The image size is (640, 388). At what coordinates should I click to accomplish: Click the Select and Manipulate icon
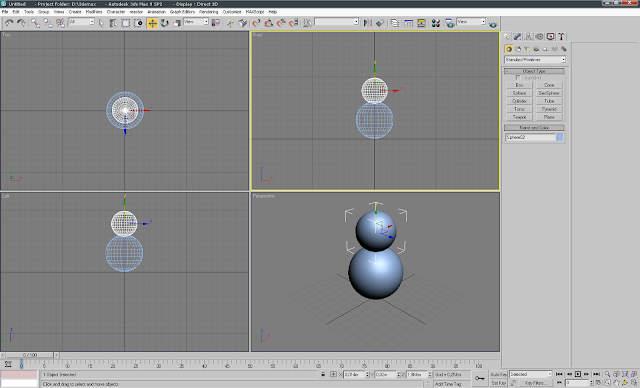coord(230,23)
